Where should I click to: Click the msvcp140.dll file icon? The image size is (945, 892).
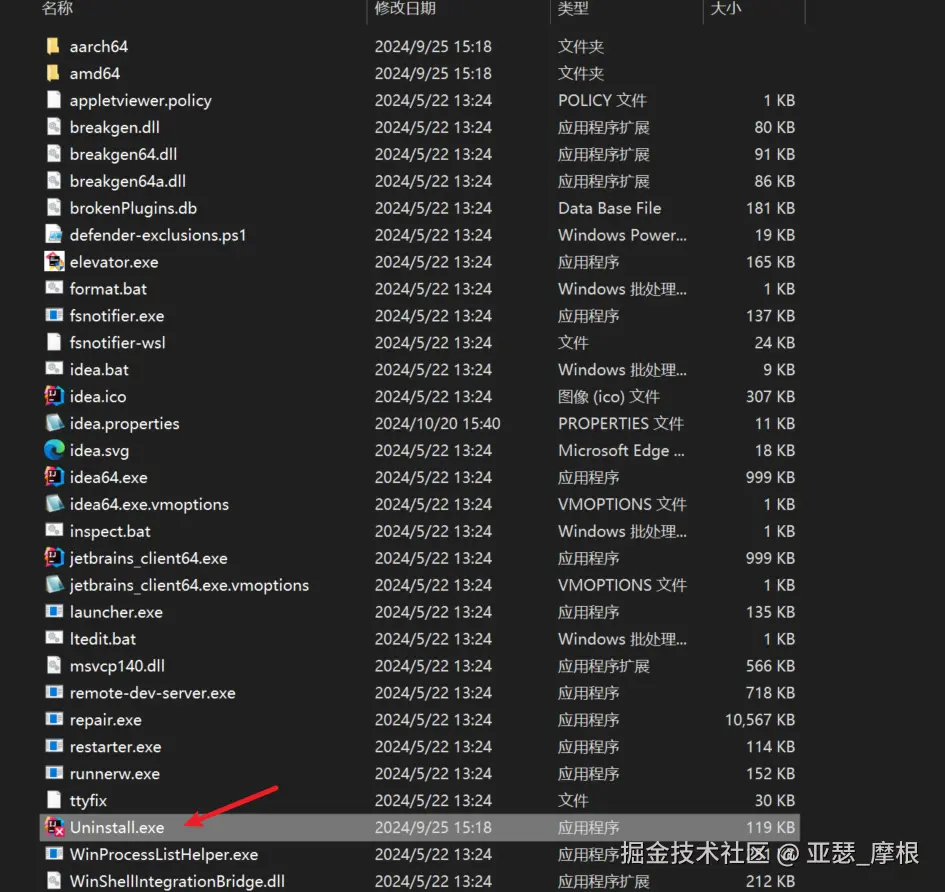pos(54,665)
